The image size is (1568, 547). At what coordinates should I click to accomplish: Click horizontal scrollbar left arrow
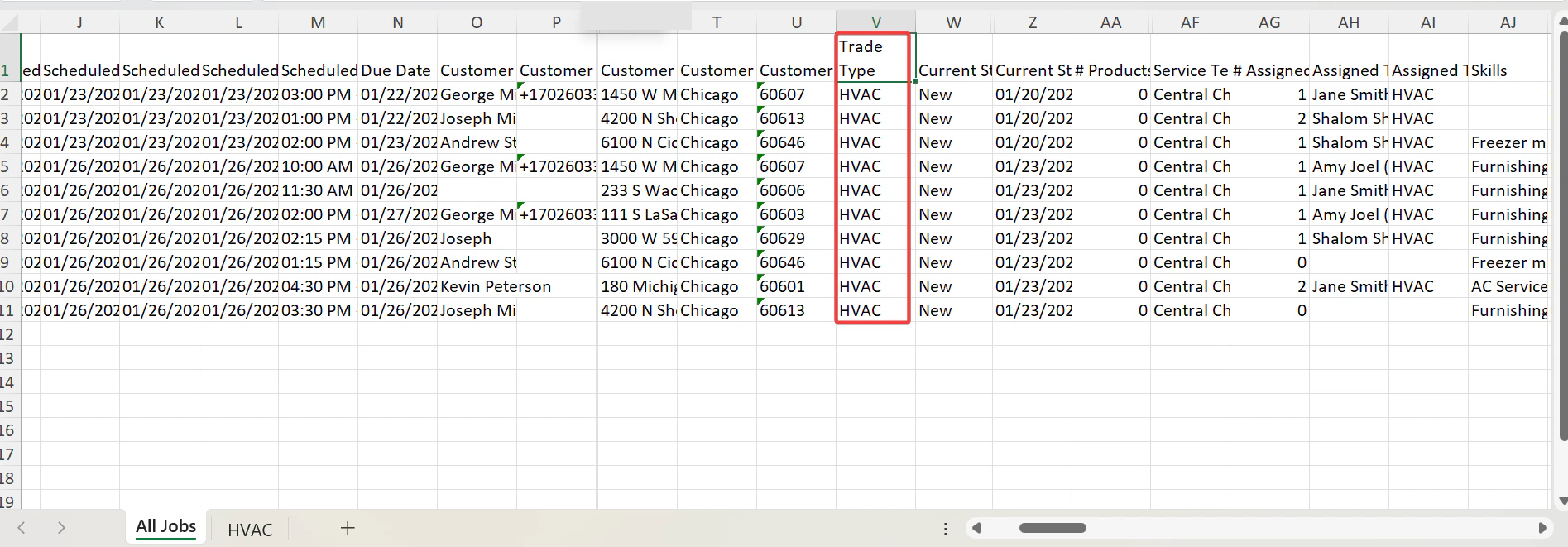pos(976,528)
